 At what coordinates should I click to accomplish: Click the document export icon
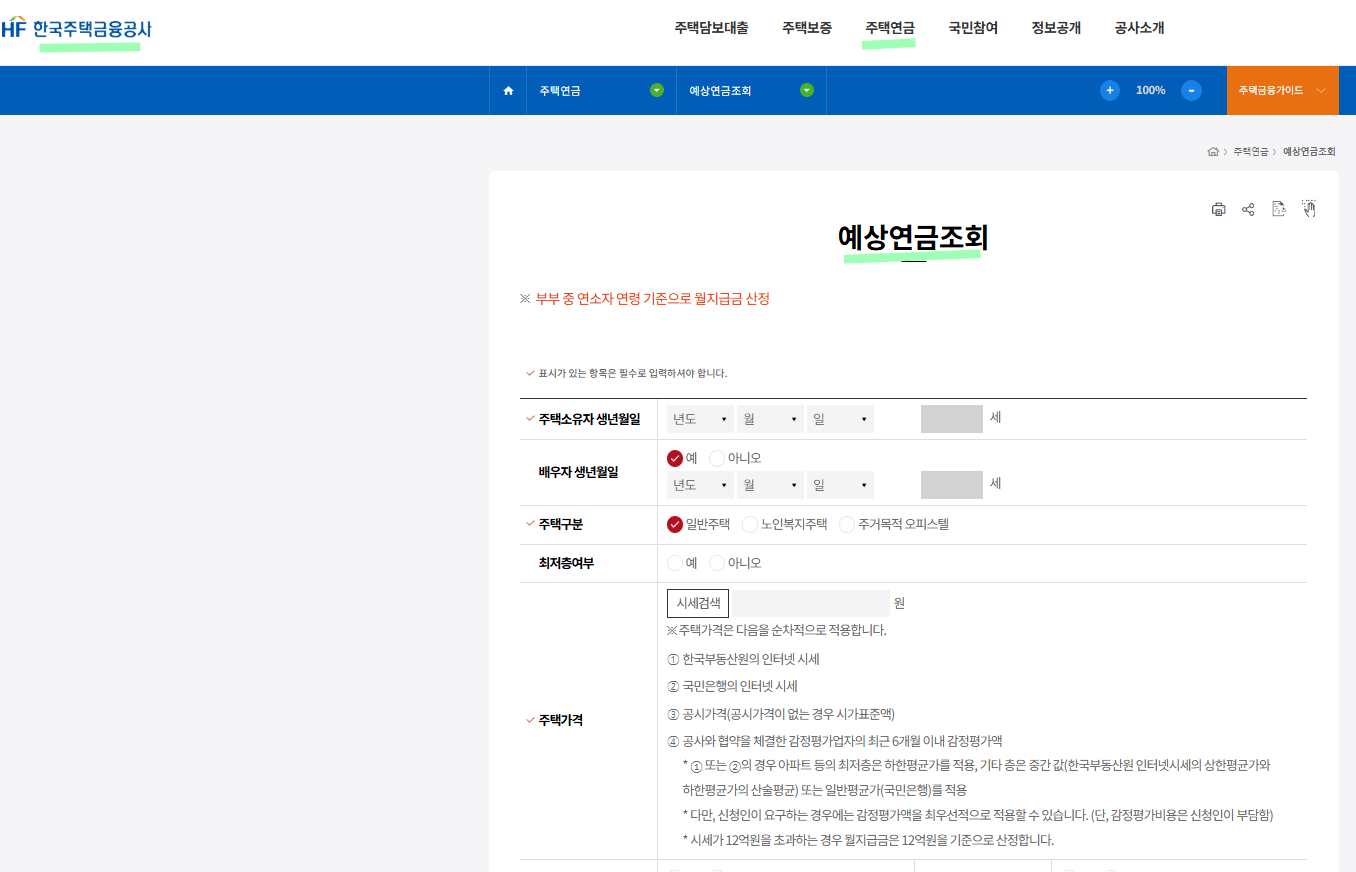click(1278, 209)
